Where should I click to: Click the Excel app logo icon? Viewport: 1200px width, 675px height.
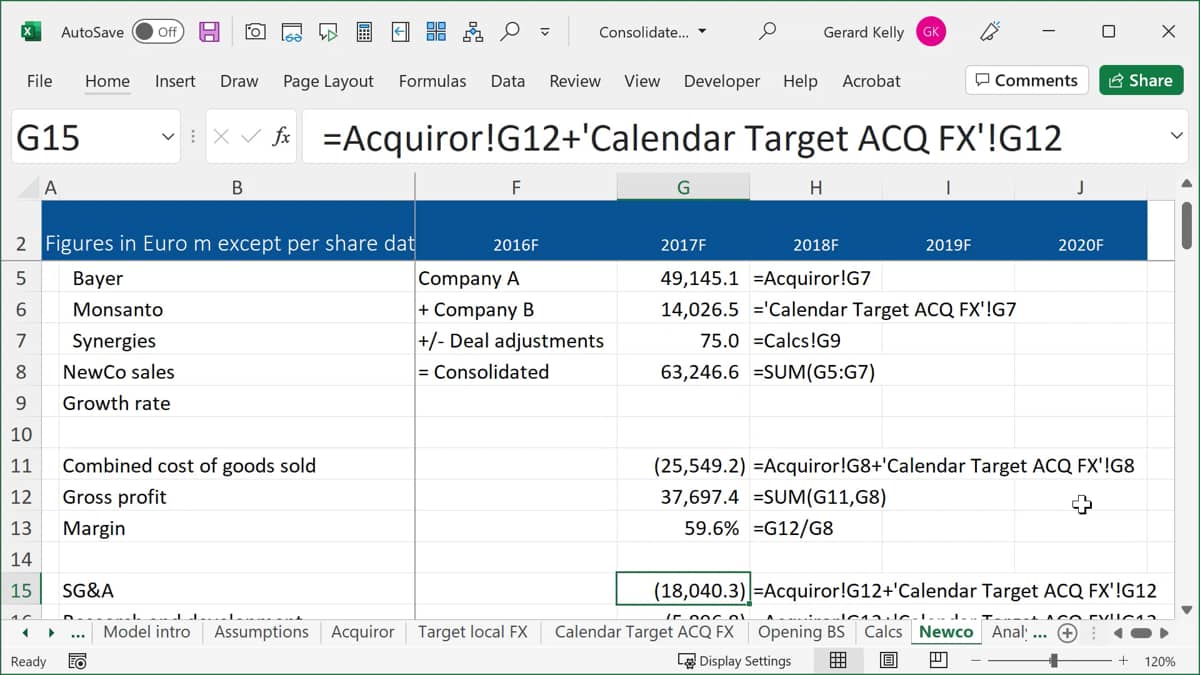(x=30, y=32)
